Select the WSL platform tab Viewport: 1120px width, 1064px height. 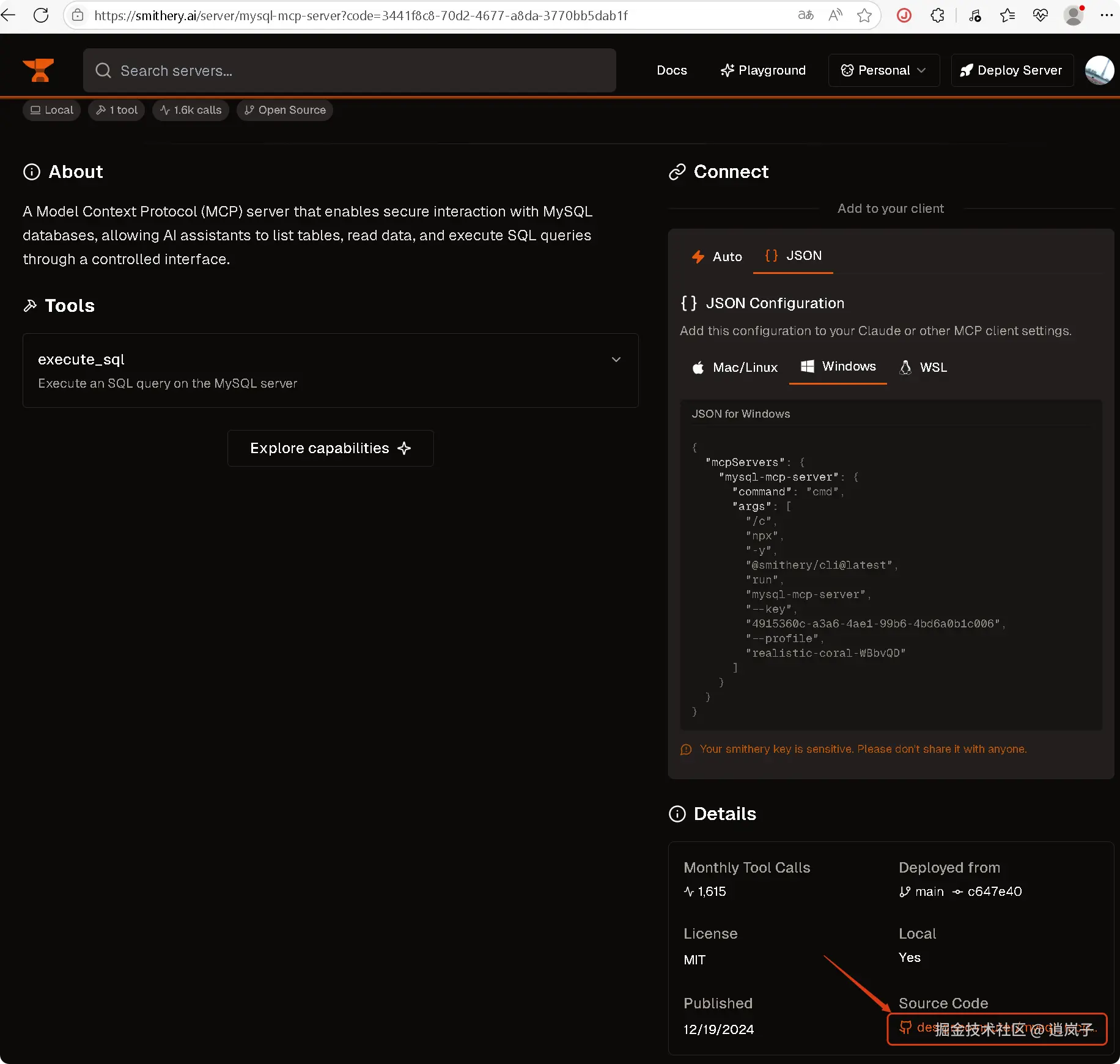[x=923, y=368]
